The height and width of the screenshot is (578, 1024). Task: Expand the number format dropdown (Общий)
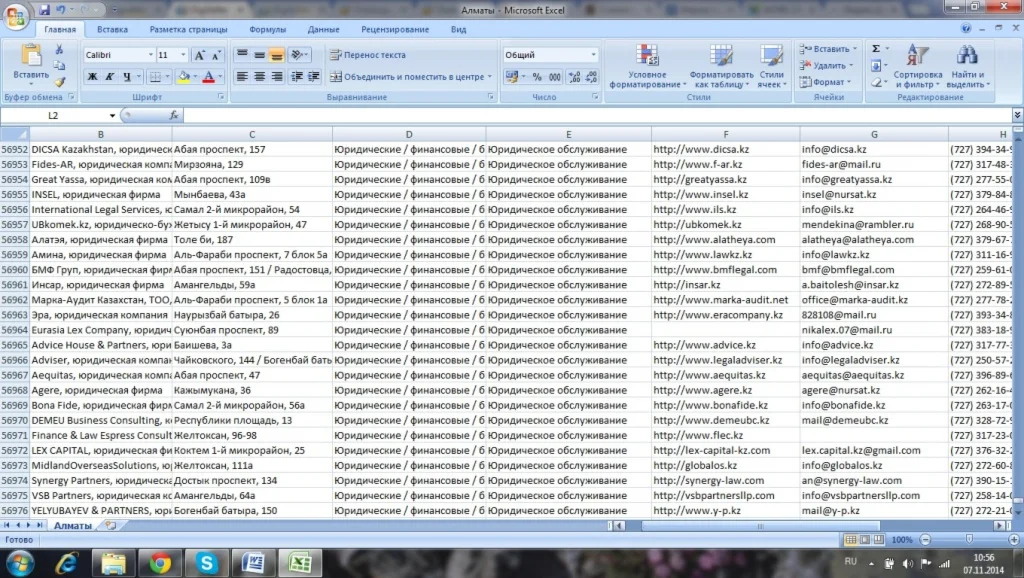(x=593, y=55)
